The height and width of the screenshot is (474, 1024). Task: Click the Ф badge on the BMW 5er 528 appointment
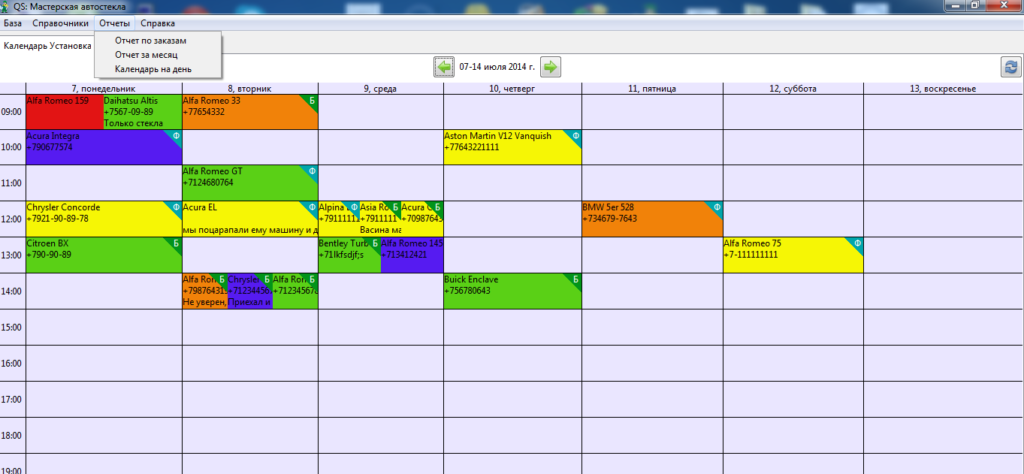click(x=716, y=207)
